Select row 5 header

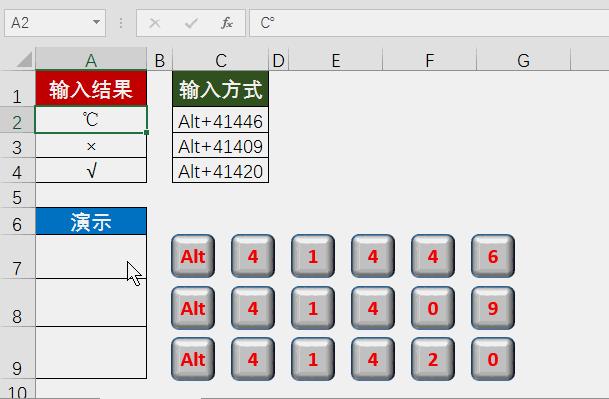(x=17, y=195)
